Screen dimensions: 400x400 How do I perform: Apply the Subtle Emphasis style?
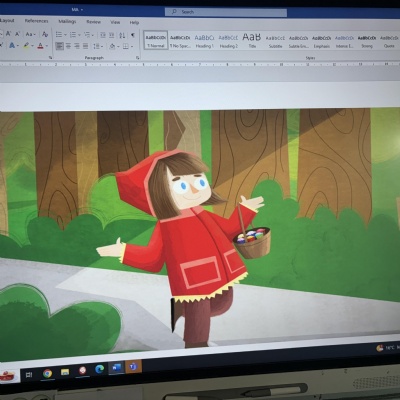[298, 42]
